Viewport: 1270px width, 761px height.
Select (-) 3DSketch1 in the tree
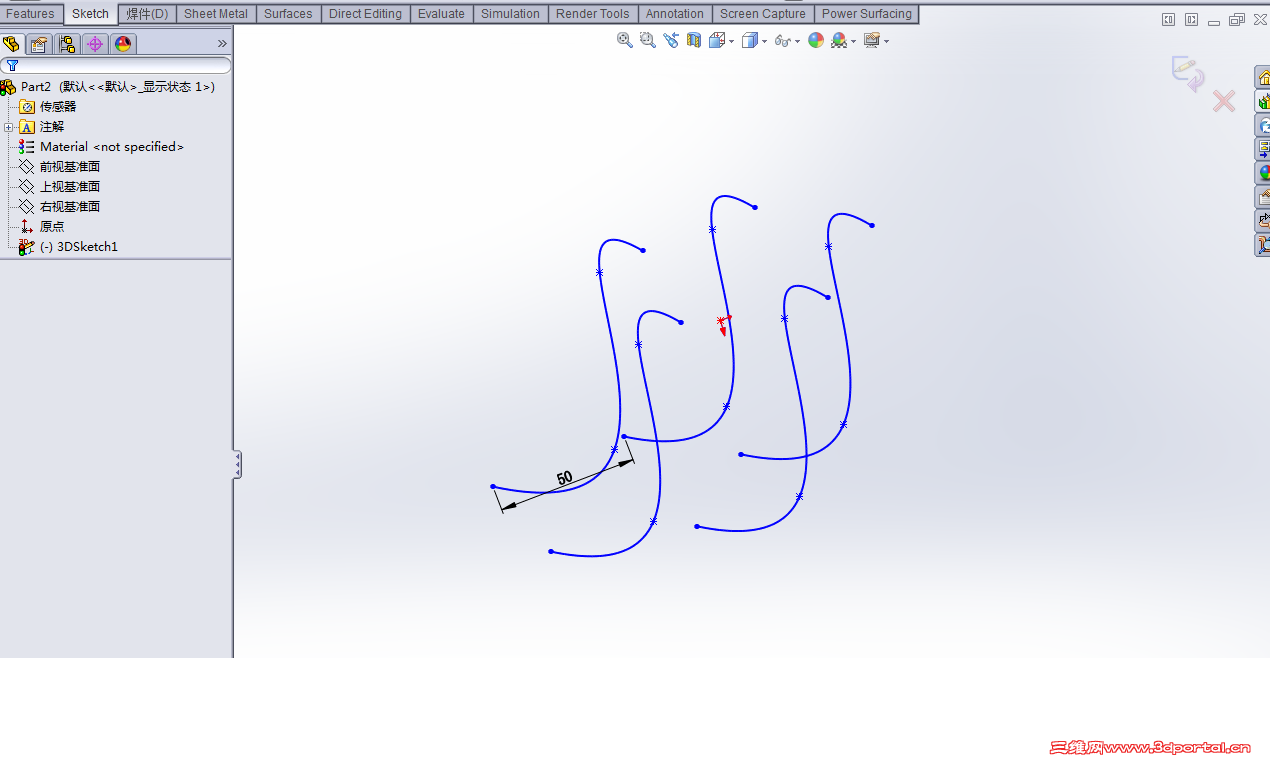(x=68, y=246)
